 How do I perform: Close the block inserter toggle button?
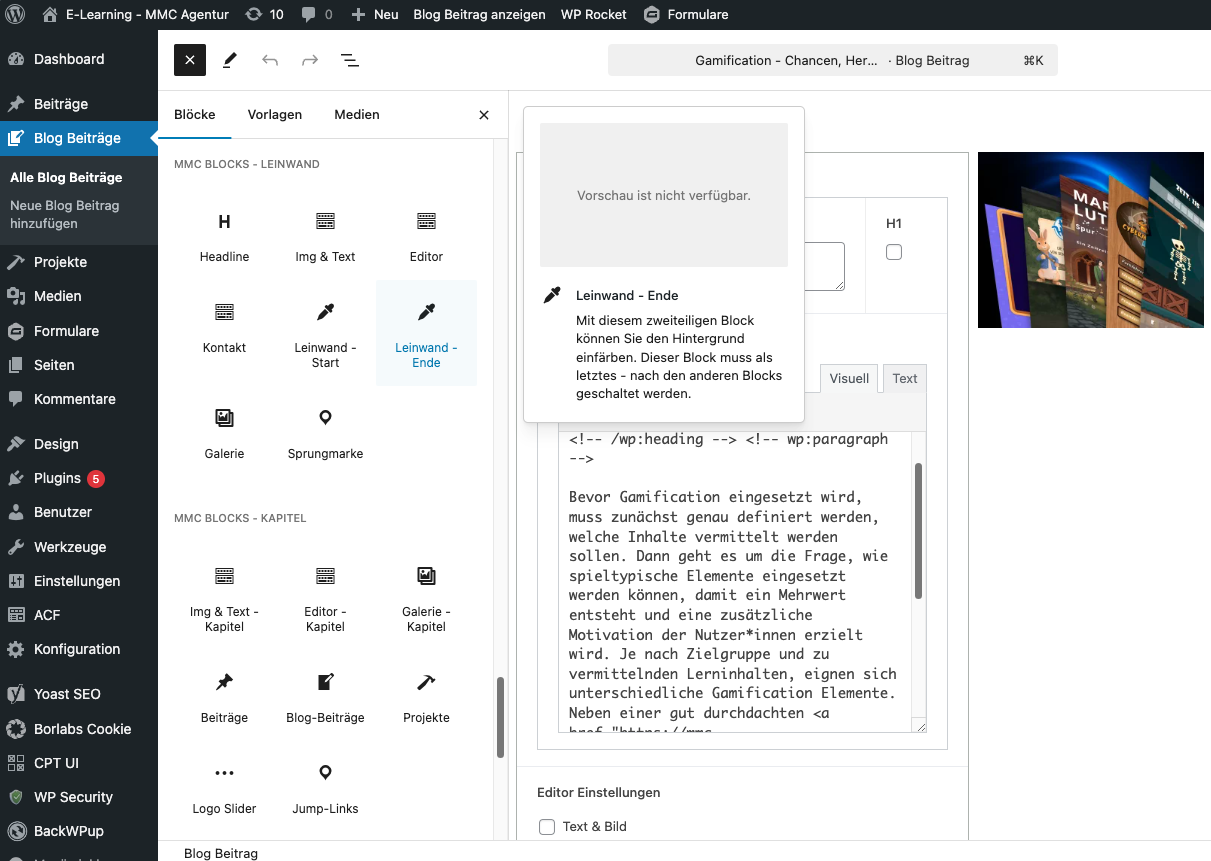(190, 60)
